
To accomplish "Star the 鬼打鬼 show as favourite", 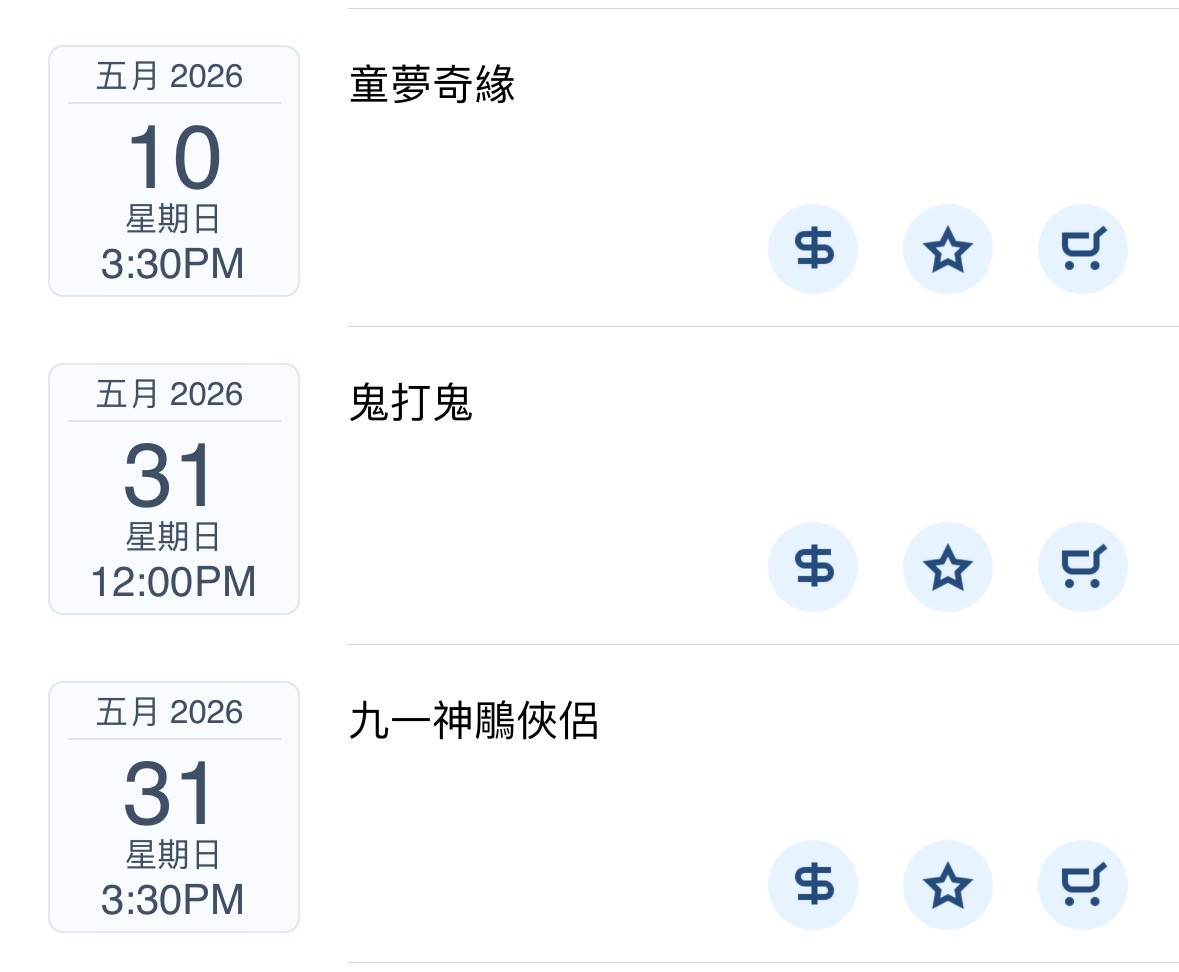I will coord(947,567).
